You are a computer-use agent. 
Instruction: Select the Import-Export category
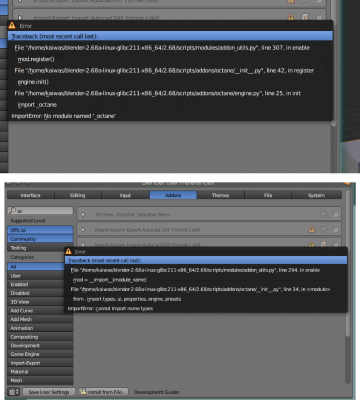tap(40, 363)
